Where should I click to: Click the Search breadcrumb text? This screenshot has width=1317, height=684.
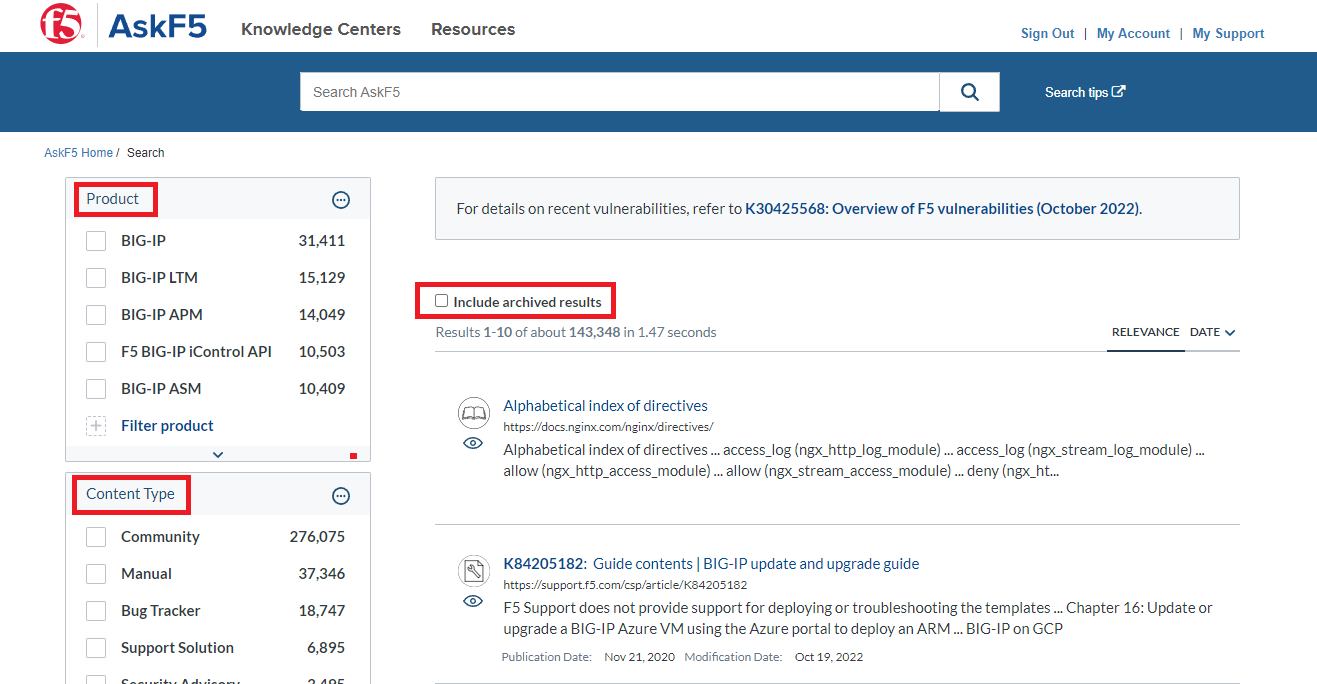(146, 153)
